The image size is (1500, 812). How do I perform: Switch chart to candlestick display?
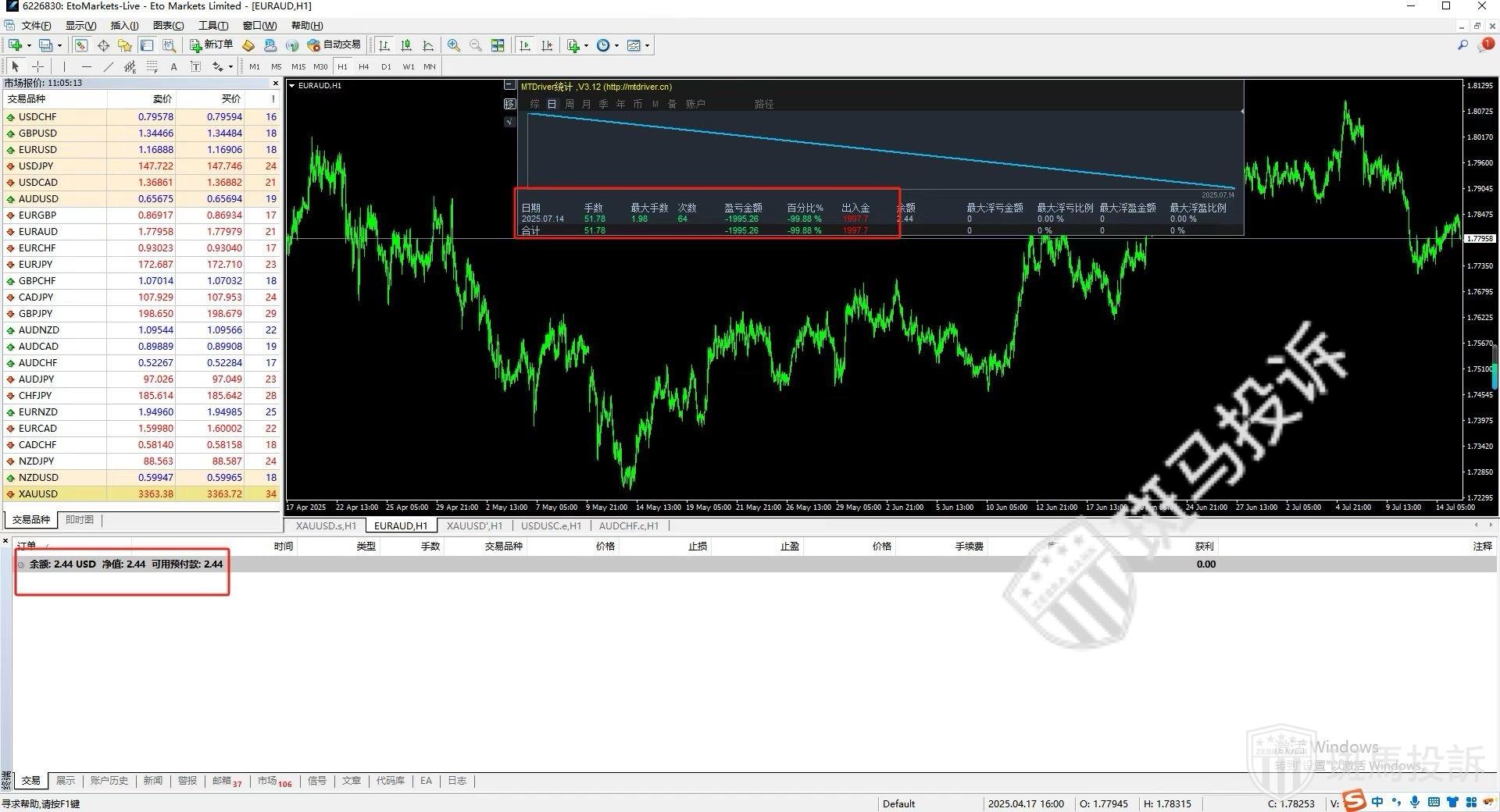pyautogui.click(x=406, y=45)
